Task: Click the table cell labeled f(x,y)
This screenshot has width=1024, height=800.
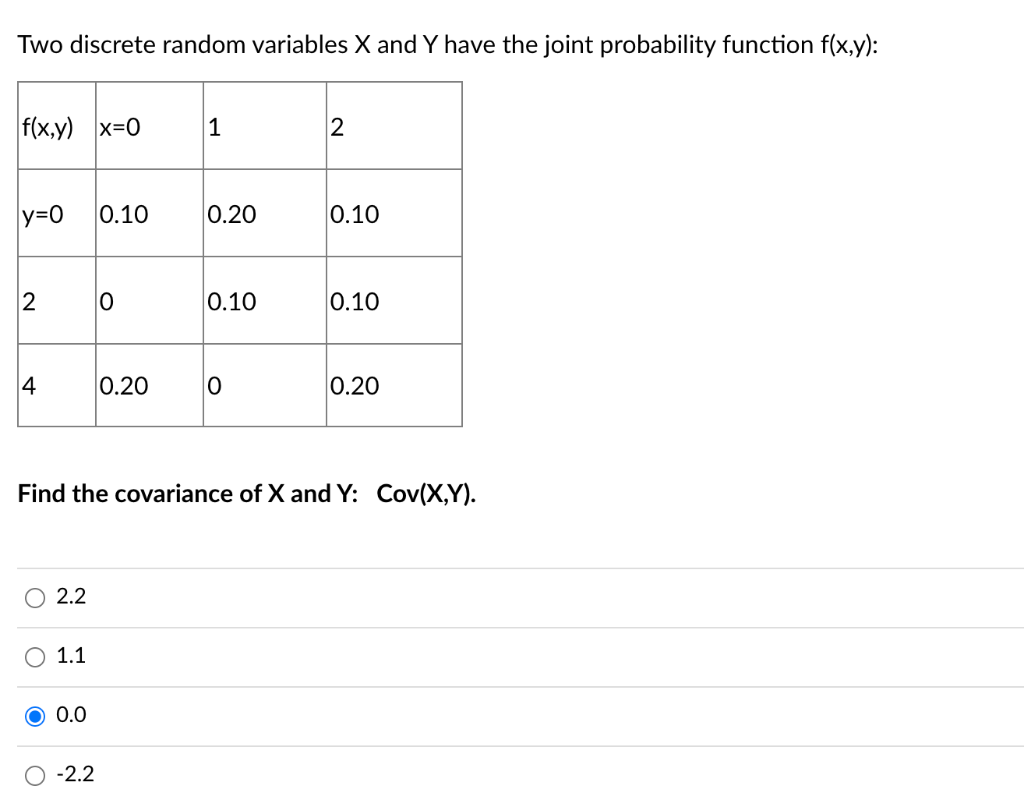Action: point(55,124)
